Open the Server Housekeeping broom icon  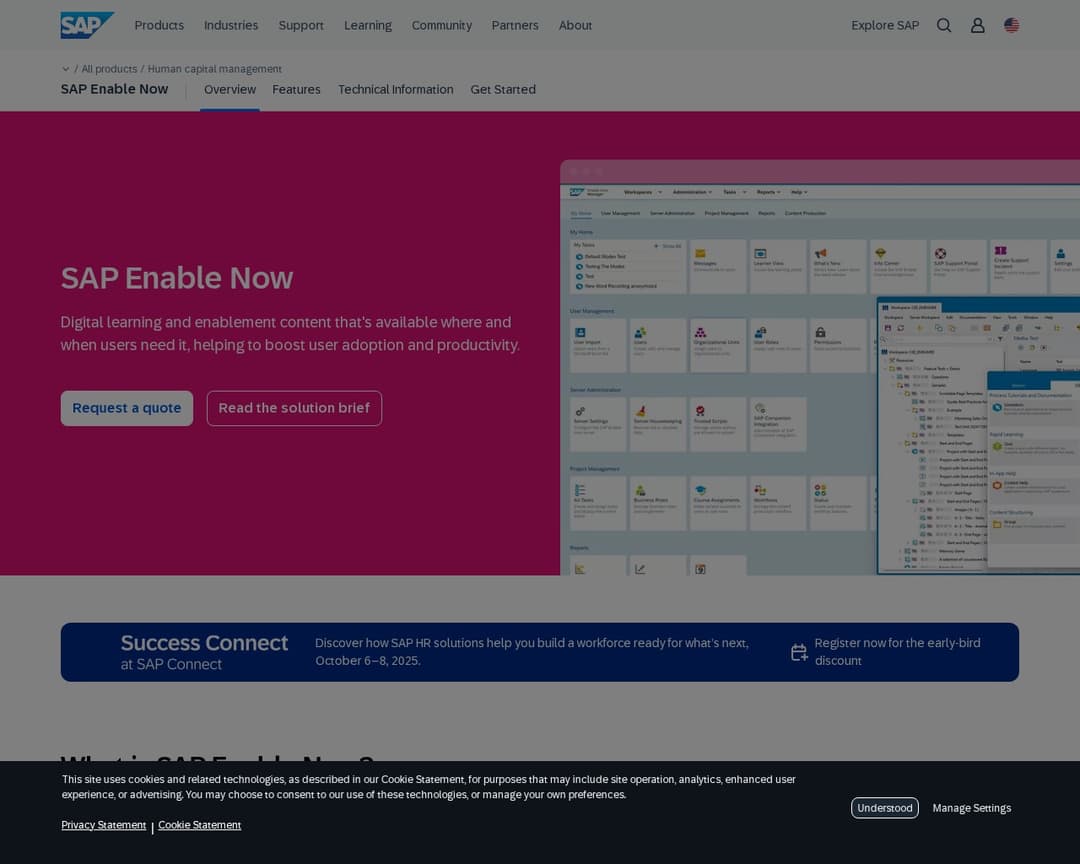(639, 409)
